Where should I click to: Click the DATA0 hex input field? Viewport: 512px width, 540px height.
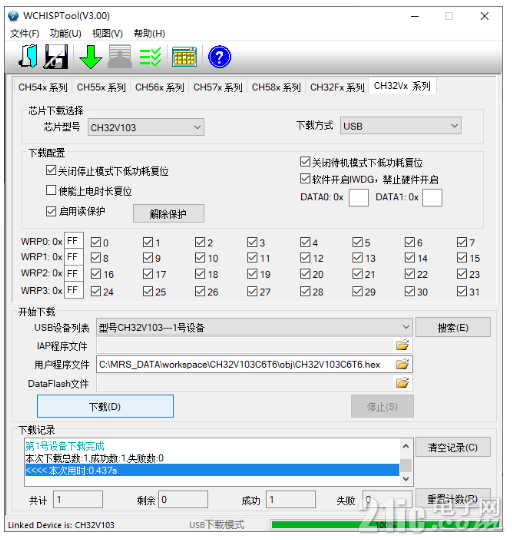[358, 197]
